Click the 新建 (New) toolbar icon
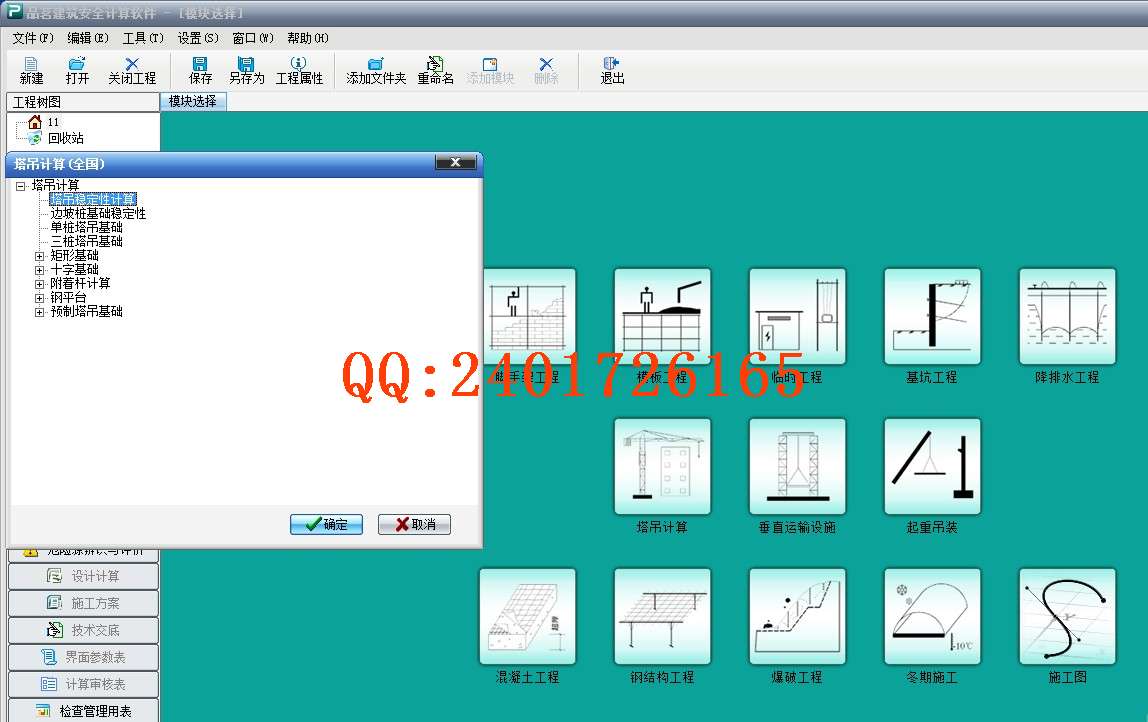This screenshot has width=1148, height=722. [x=31, y=70]
